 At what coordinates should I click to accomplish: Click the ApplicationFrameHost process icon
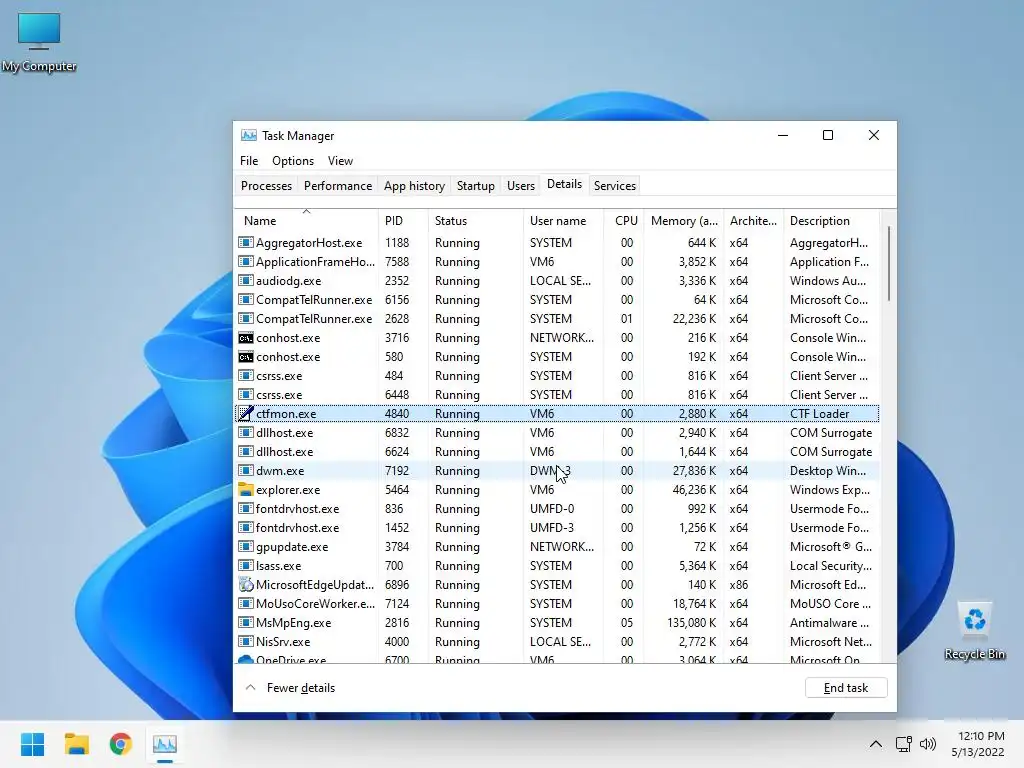click(246, 262)
